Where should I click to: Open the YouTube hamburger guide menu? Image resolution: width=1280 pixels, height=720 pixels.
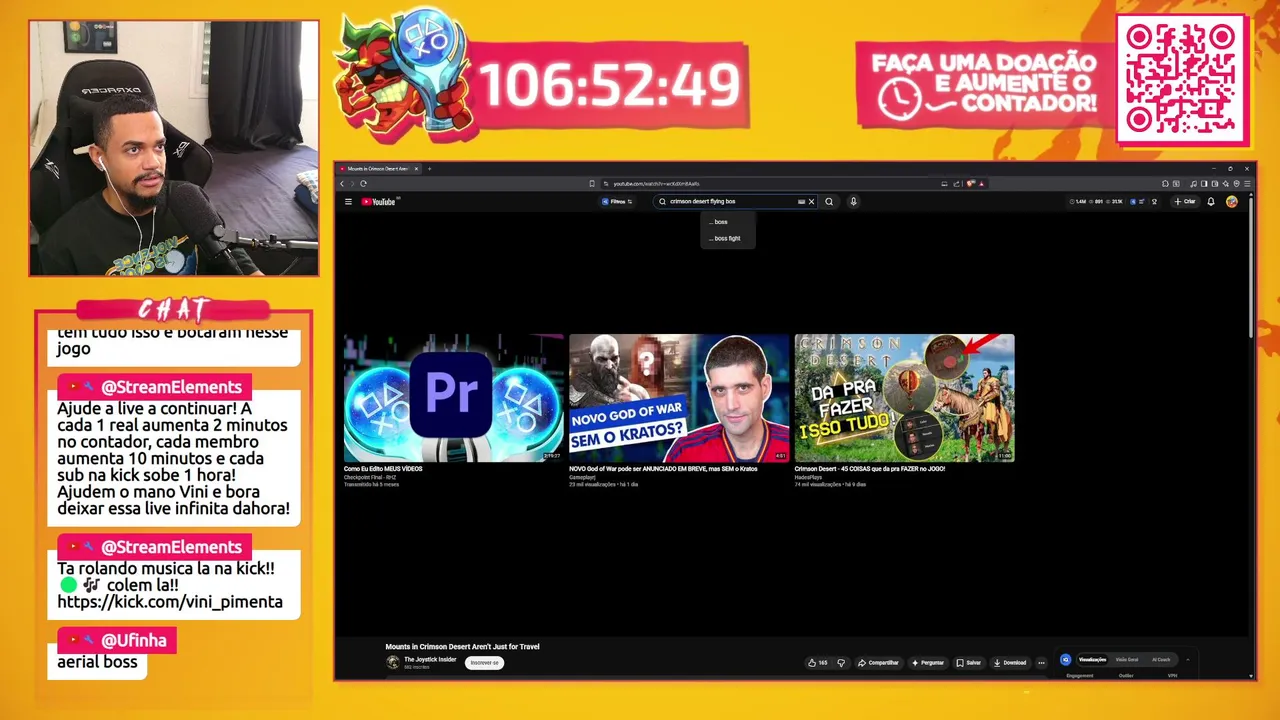[x=348, y=202]
